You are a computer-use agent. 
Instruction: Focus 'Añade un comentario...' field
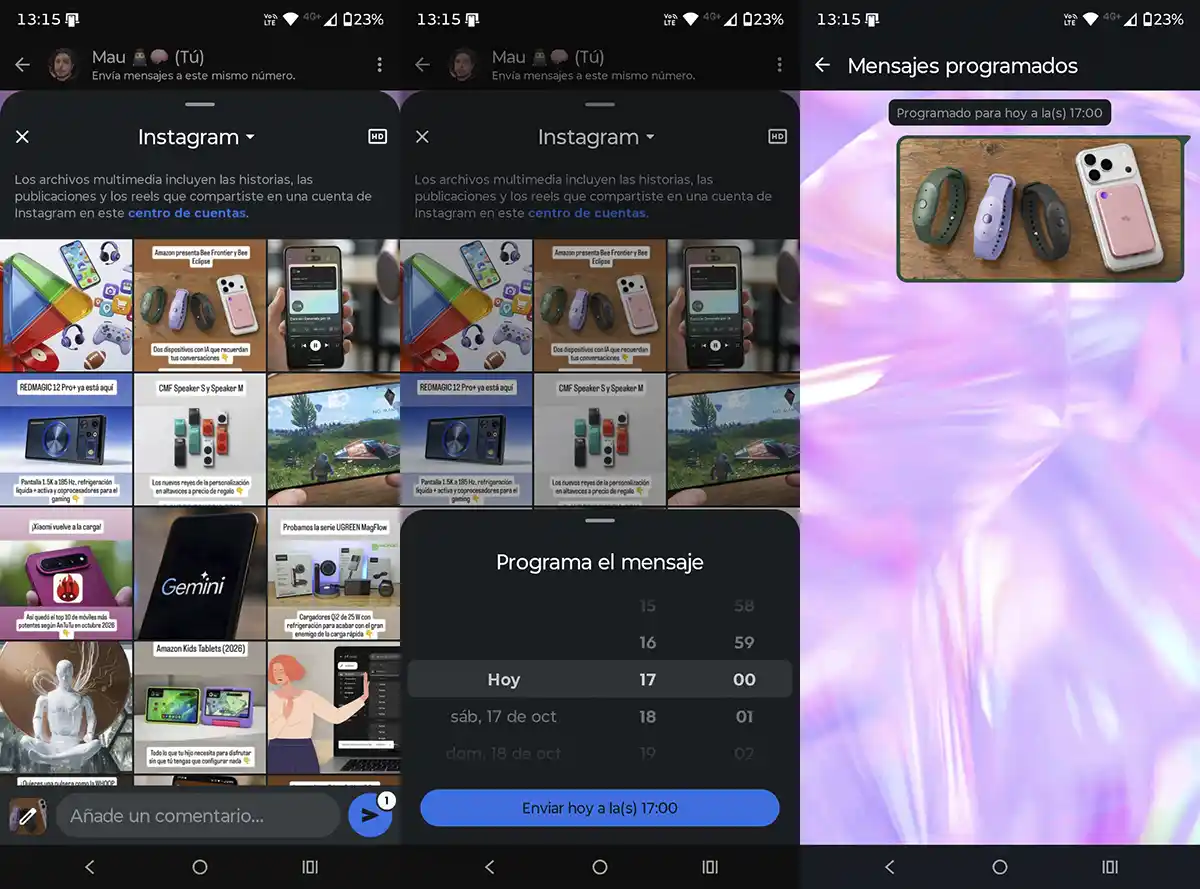tap(198, 816)
